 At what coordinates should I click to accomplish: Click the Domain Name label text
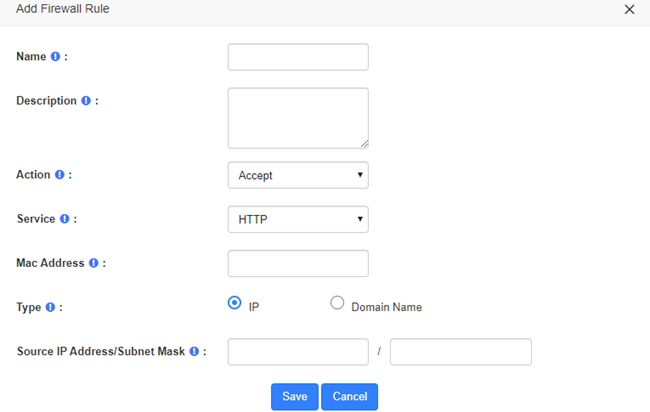386,307
